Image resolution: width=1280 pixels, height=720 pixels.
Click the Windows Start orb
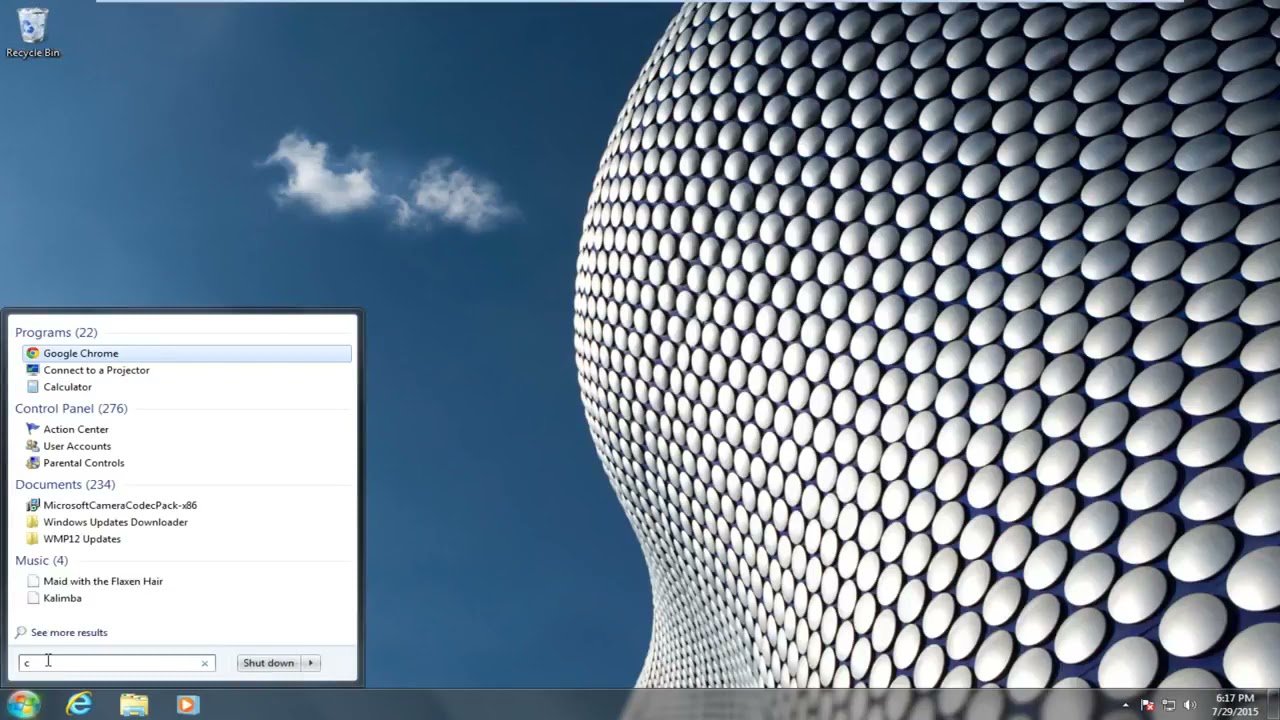pos(23,704)
